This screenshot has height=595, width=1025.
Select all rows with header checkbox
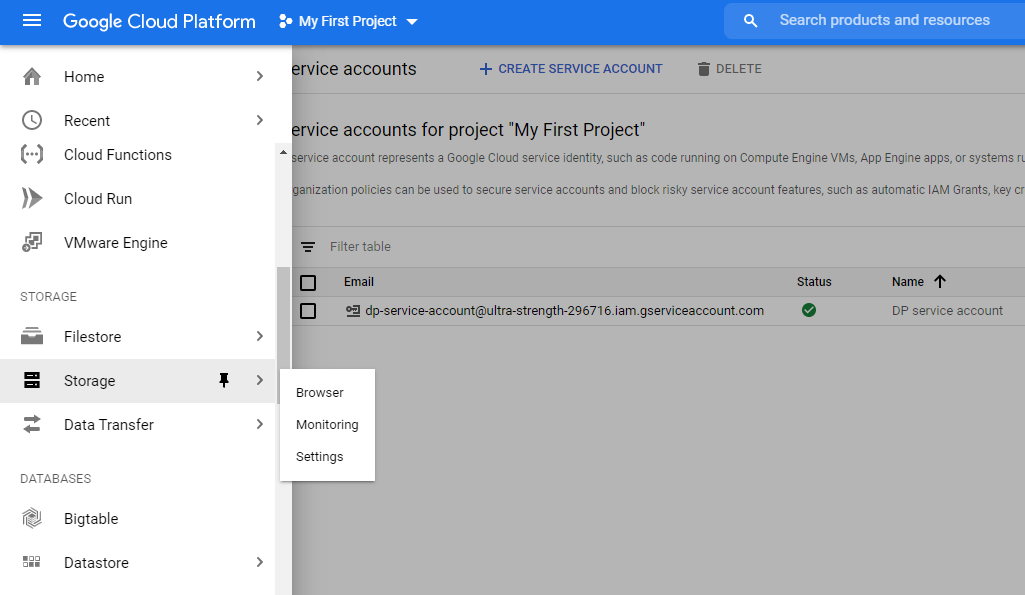(308, 282)
